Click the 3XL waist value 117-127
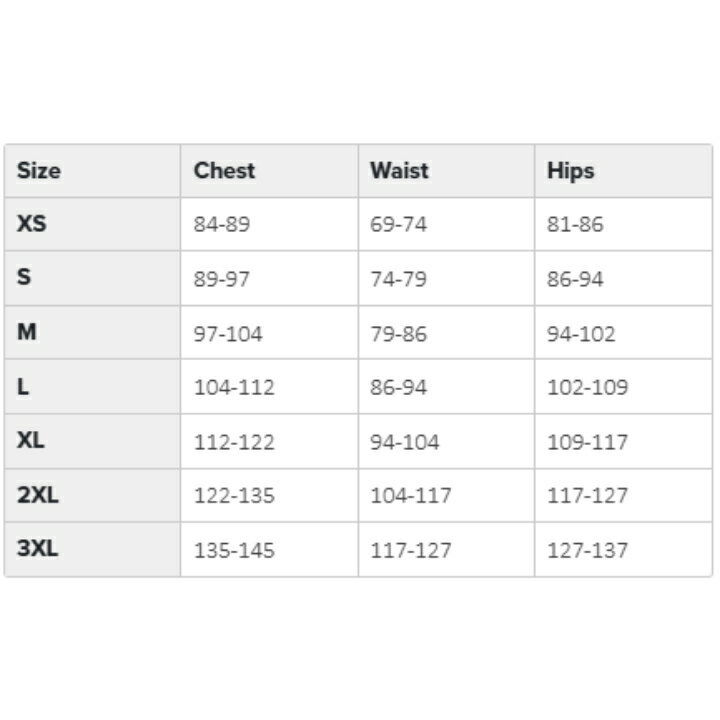Viewport: 720px width, 720px height. coord(411,550)
